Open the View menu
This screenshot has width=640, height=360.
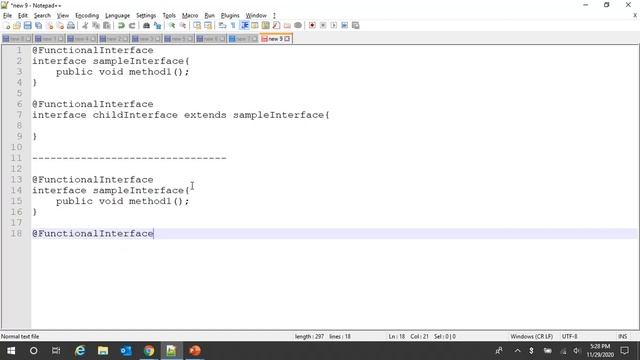(x=62, y=16)
